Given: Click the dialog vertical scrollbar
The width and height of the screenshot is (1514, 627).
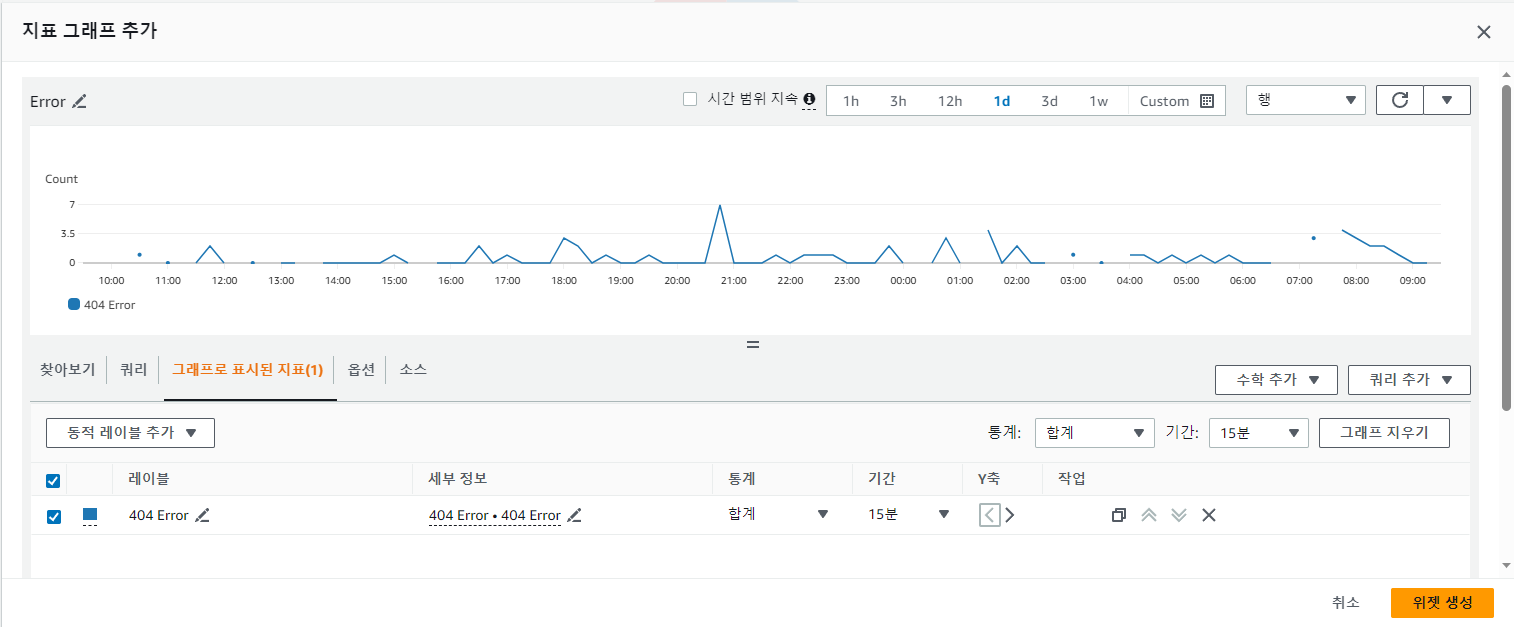Looking at the screenshot, I should point(1506,246).
